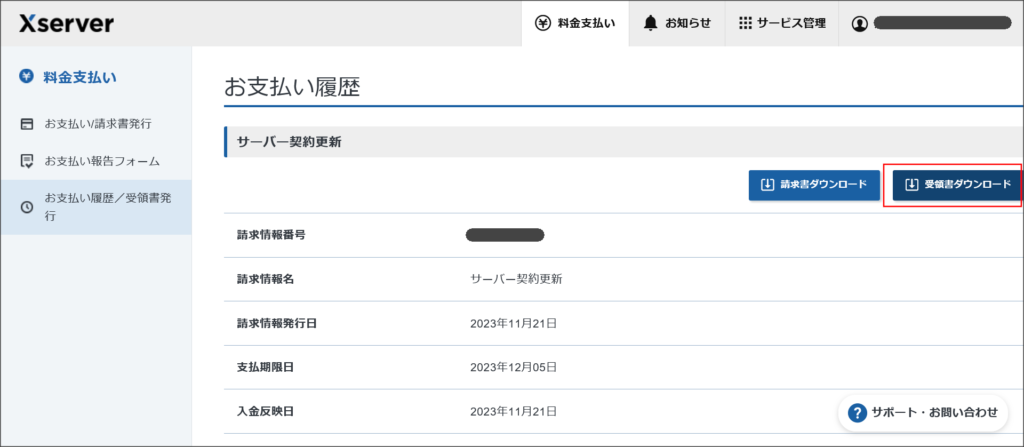Click the bell notification icon
1024x447 pixels.
(651, 23)
